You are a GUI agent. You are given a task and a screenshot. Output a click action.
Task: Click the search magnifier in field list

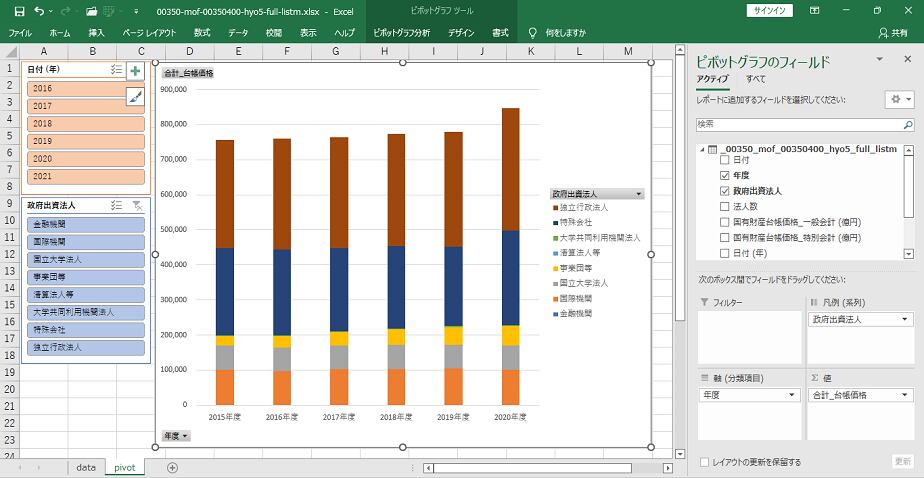[907, 124]
